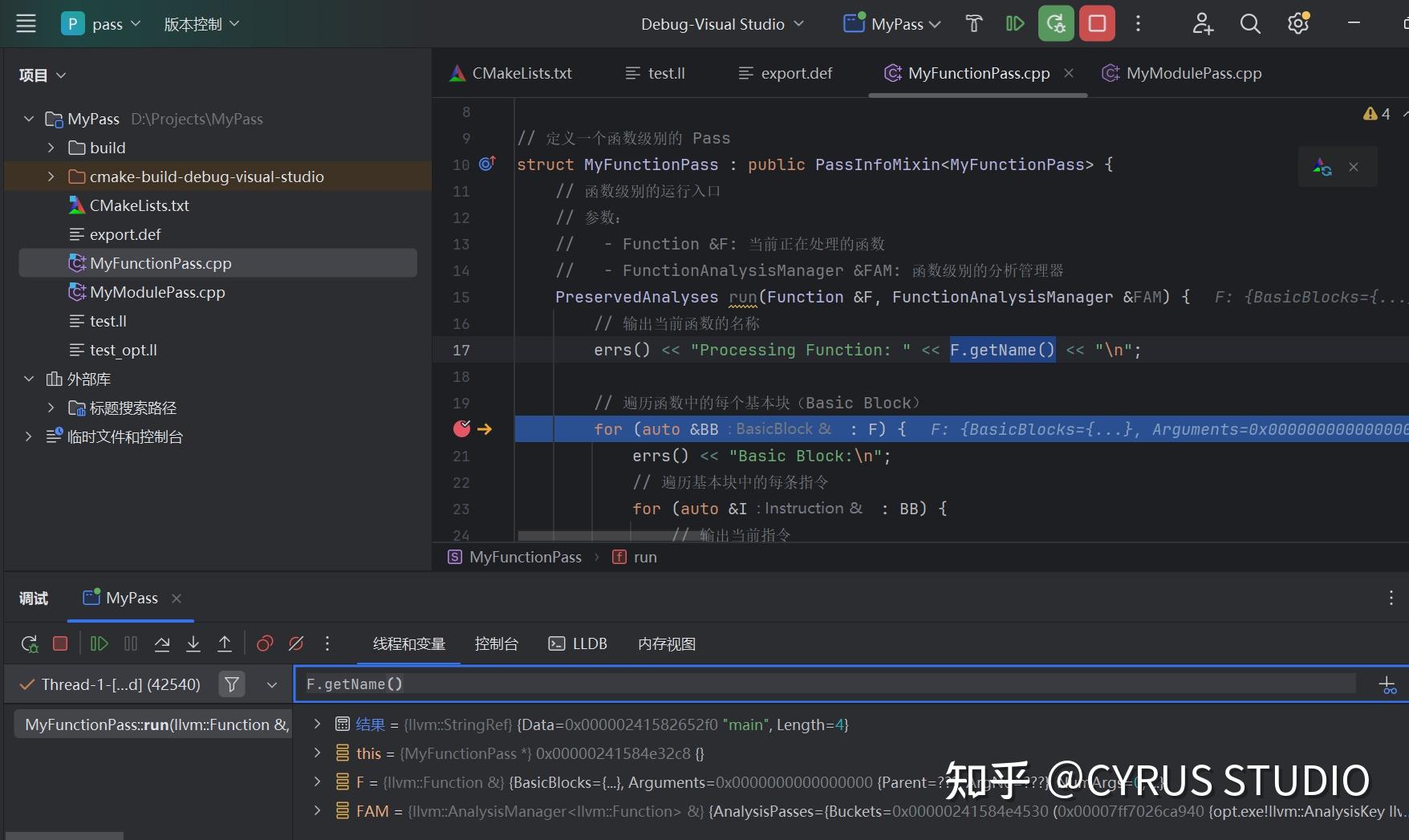Click the hammer Build icon in the toolbar
This screenshot has width=1409, height=840.
click(x=973, y=23)
